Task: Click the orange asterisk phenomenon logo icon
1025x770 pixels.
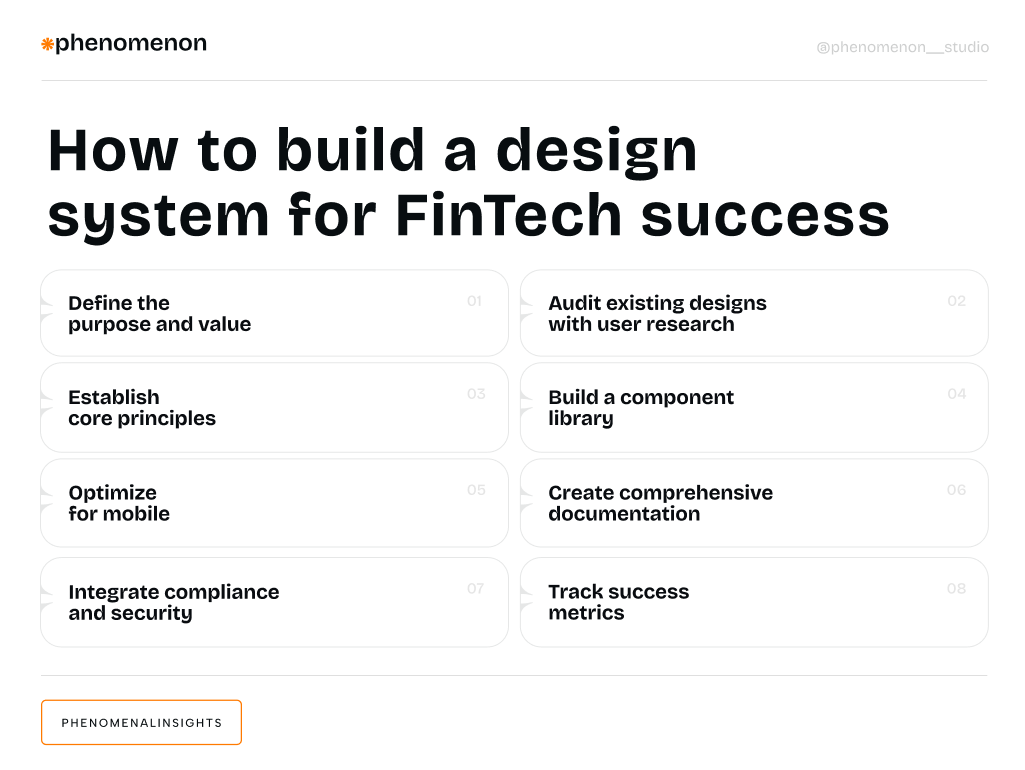Action: click(x=47, y=44)
